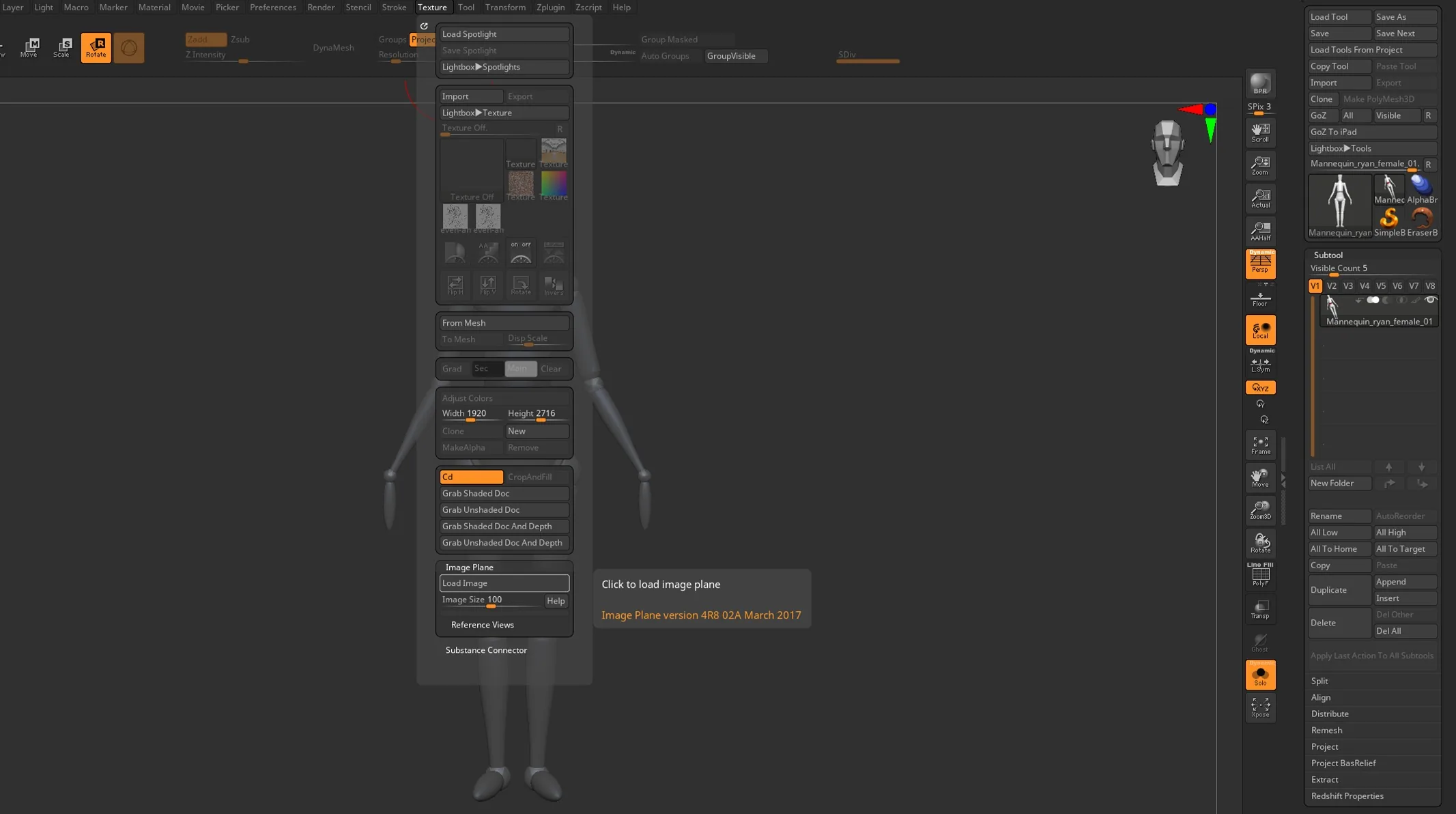Screen dimensions: 1456x814
Task: Click the head camera orientation widget
Action: pyautogui.click(x=1168, y=152)
